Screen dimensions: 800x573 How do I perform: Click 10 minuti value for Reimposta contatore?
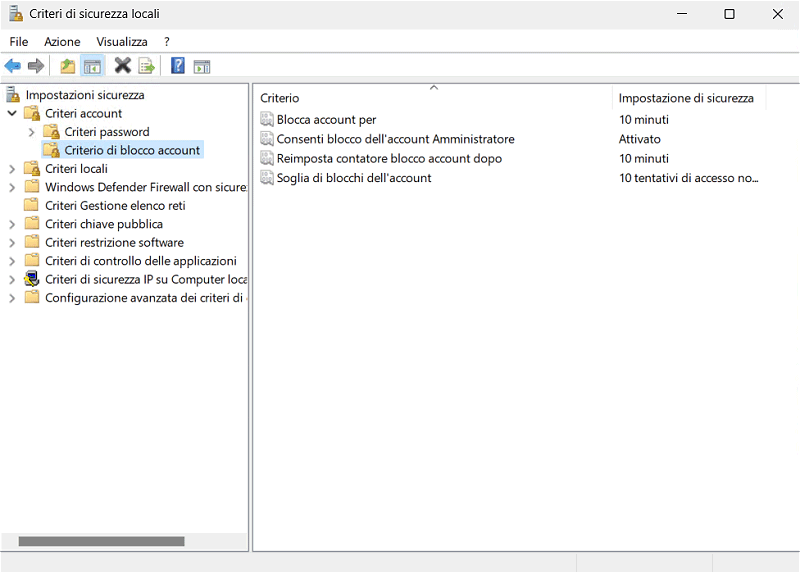tap(644, 158)
